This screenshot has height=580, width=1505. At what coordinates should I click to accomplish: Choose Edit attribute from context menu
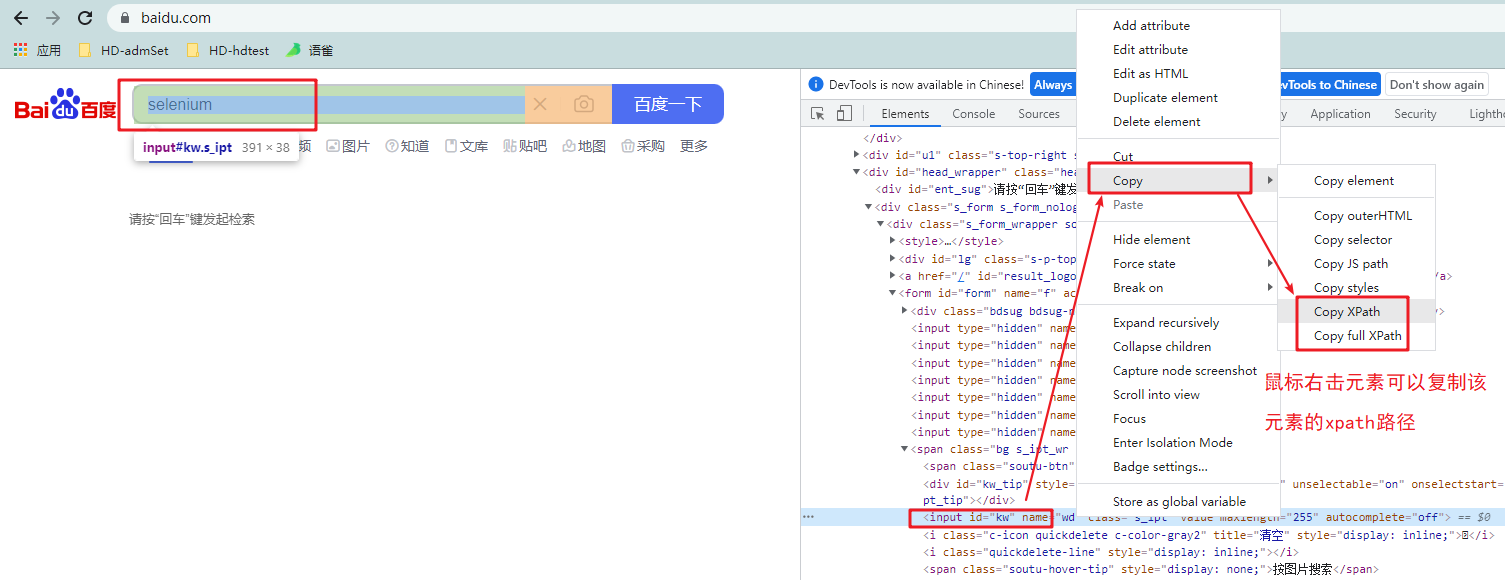[1178, 50]
